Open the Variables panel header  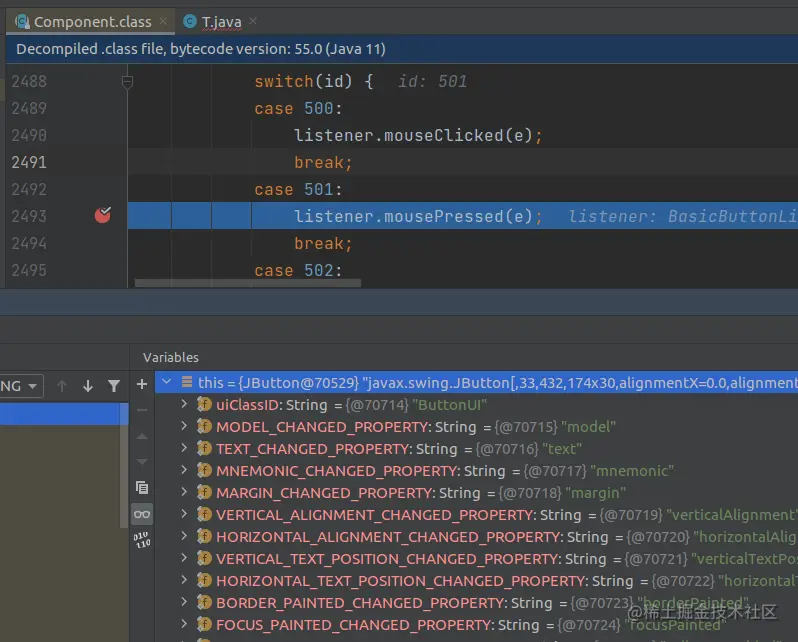pos(170,357)
